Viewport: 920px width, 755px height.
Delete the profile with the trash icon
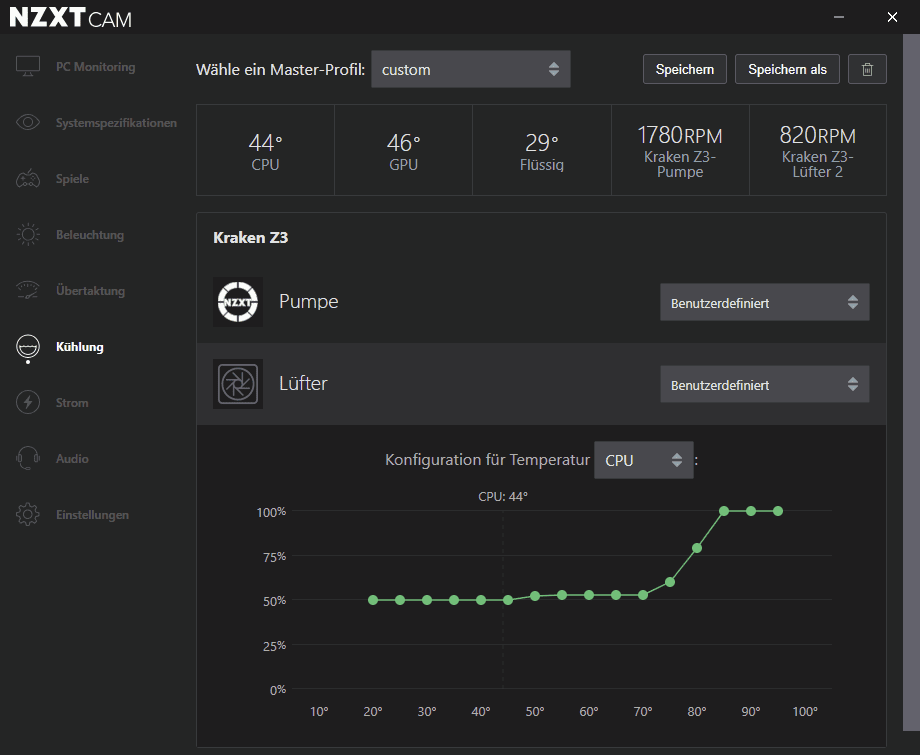[x=867, y=69]
